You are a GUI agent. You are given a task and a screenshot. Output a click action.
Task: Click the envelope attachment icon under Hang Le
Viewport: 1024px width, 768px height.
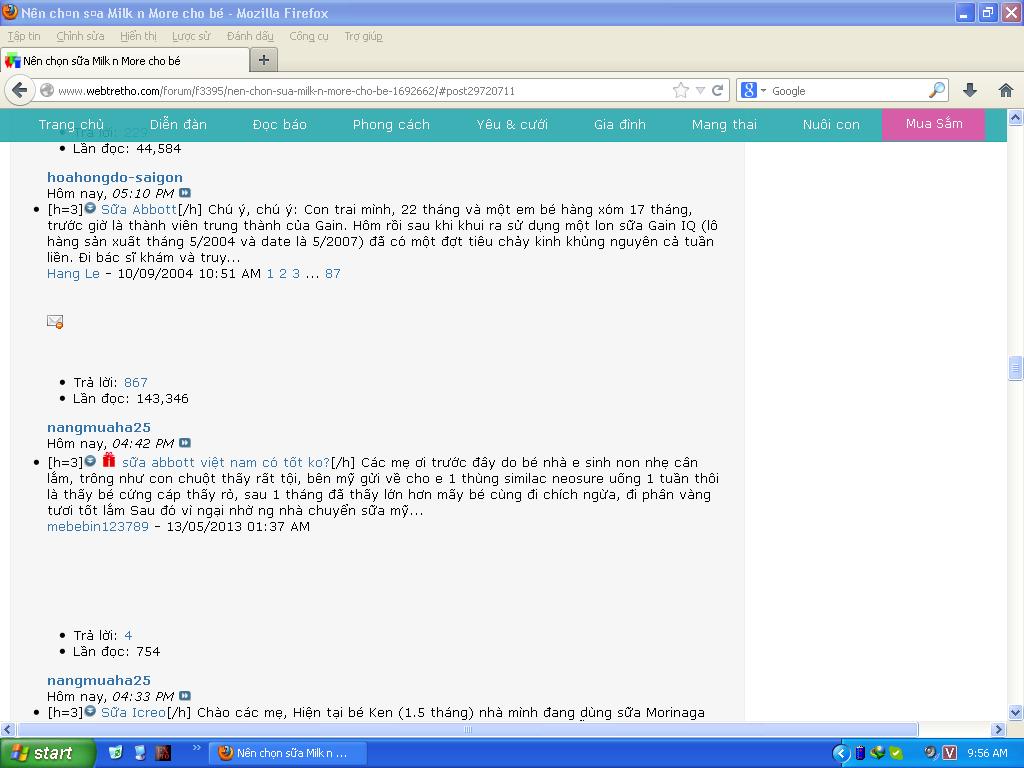[55, 321]
